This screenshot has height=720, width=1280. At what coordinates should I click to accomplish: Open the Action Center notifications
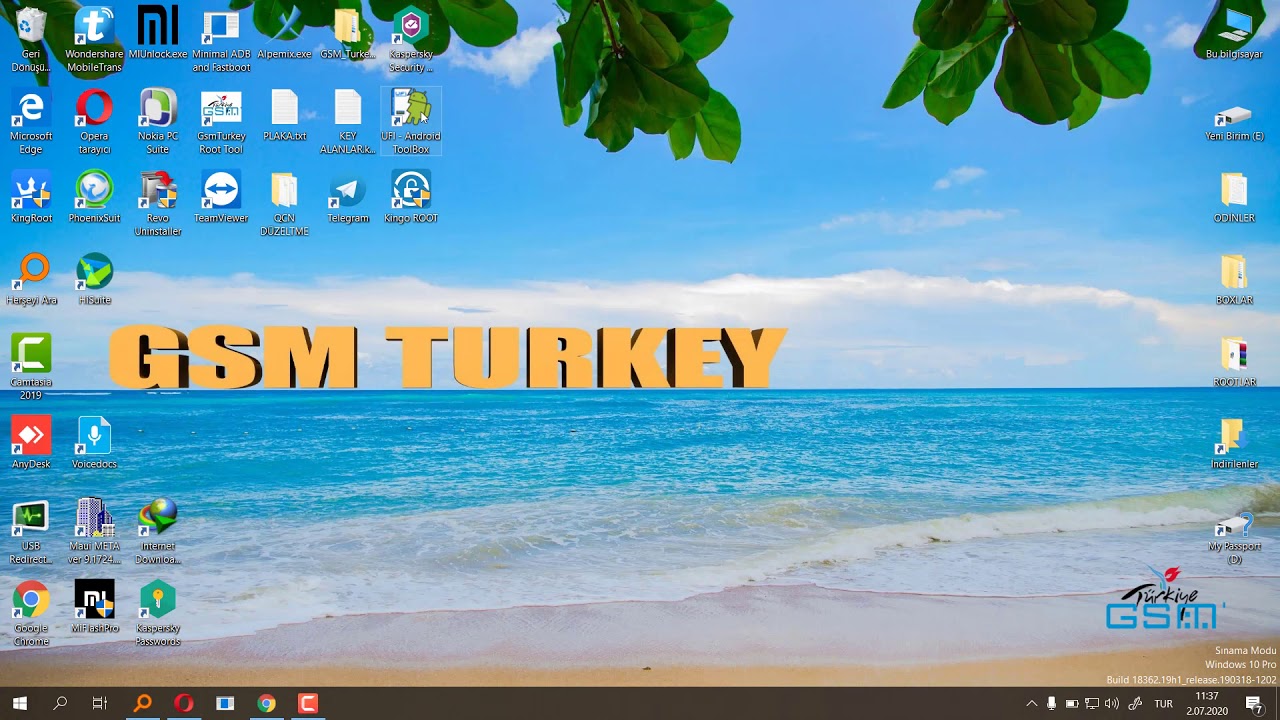coord(1255,703)
